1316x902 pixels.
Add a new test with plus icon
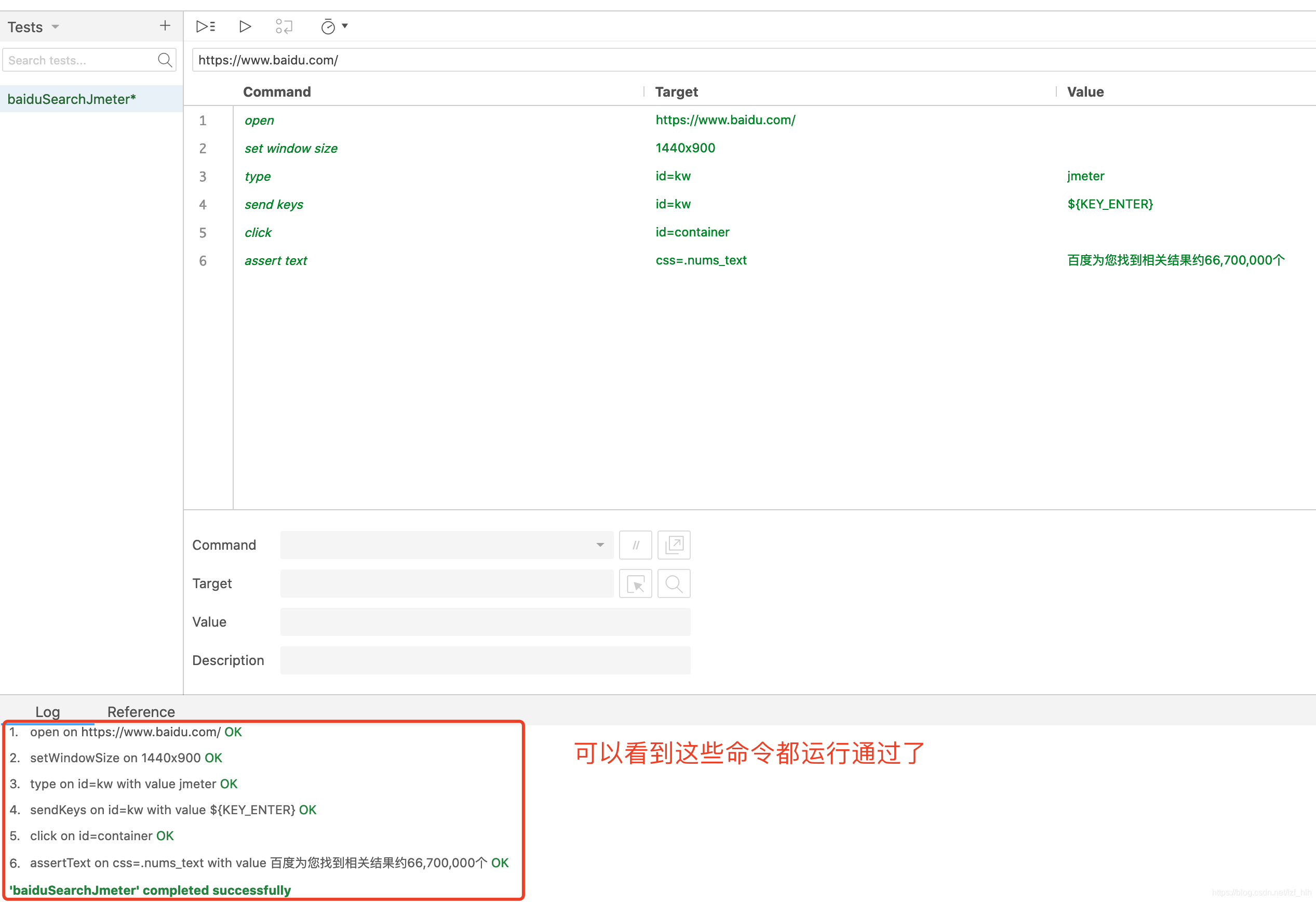[165, 25]
